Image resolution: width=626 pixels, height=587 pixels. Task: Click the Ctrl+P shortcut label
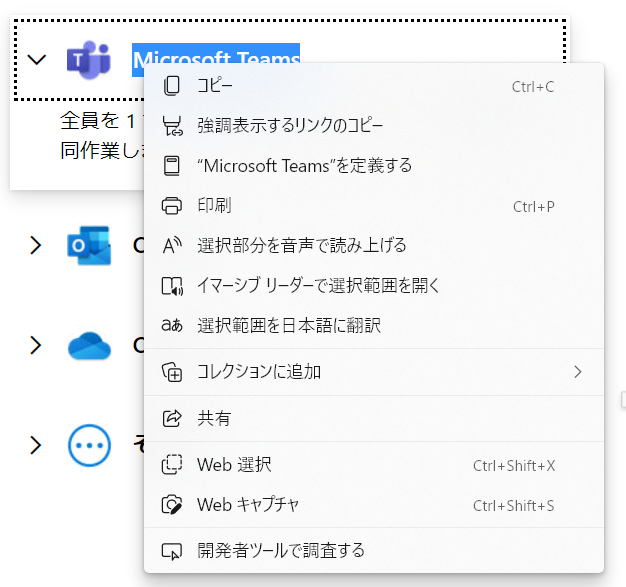534,207
